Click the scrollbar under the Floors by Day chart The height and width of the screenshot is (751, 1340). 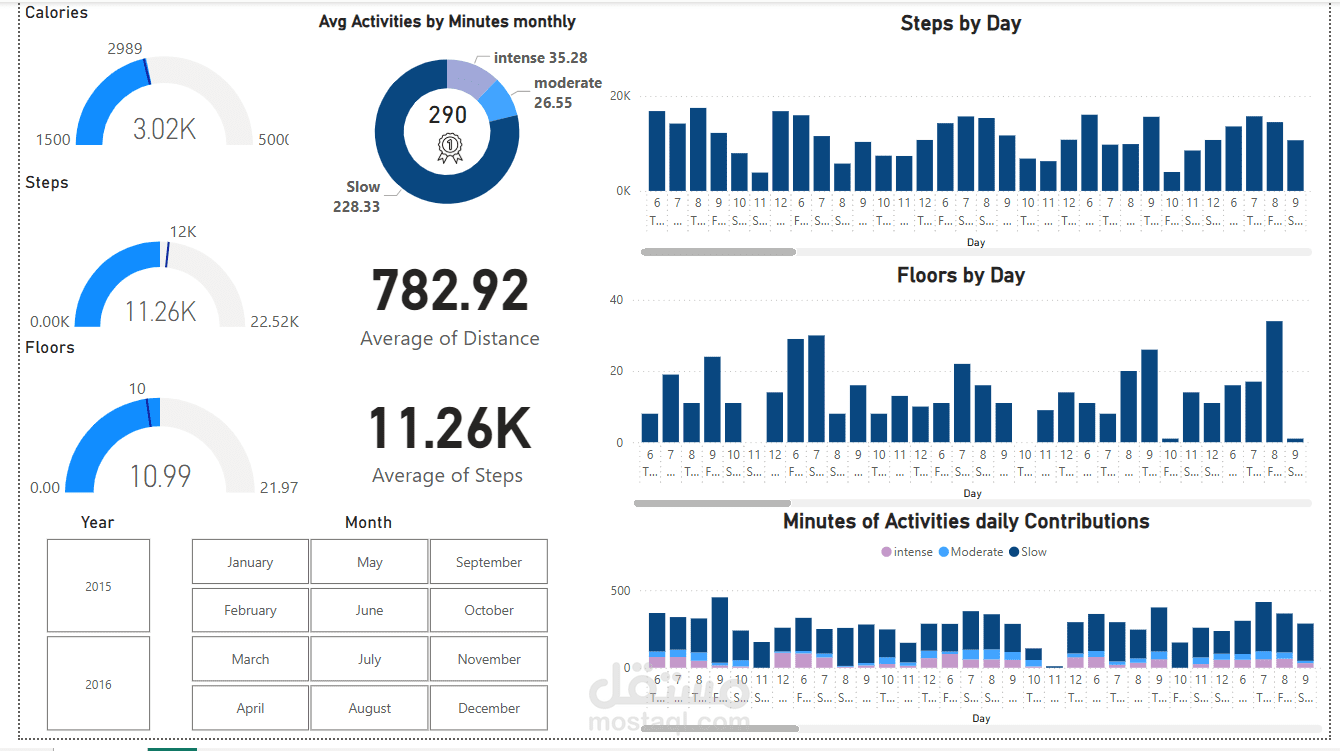[x=712, y=502]
